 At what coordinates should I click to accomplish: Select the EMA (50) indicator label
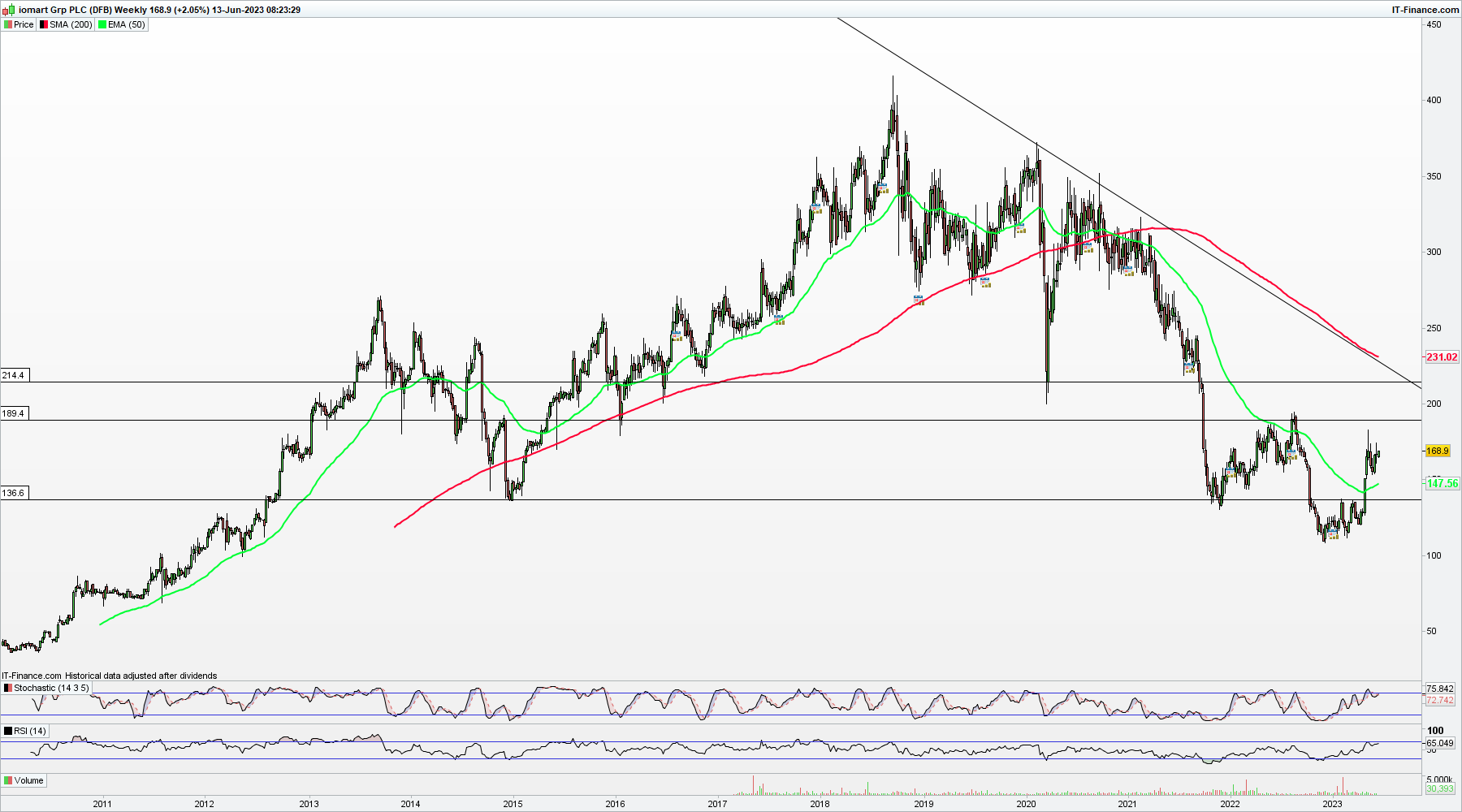(127, 24)
